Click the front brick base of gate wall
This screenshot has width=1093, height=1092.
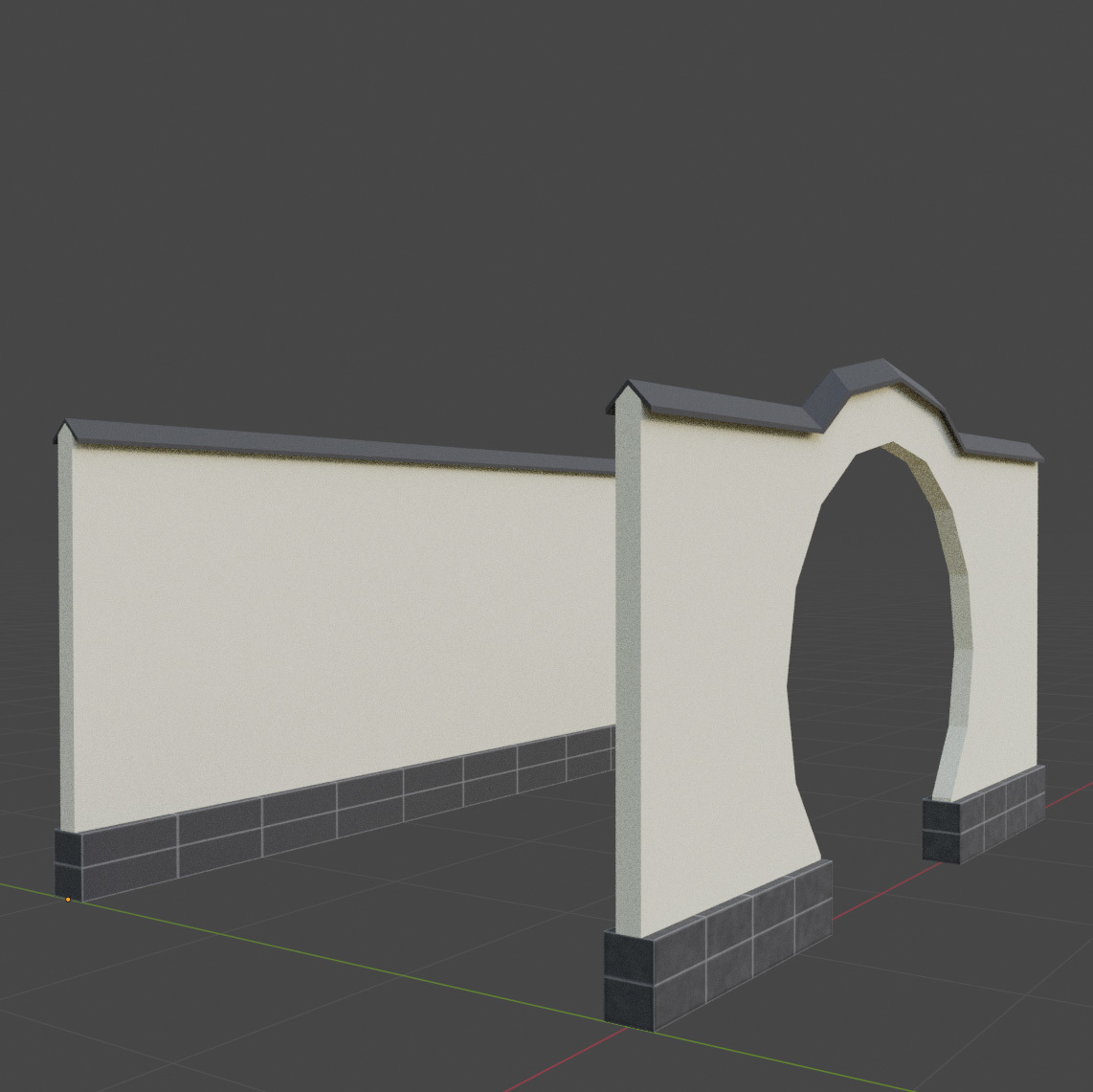718,945
